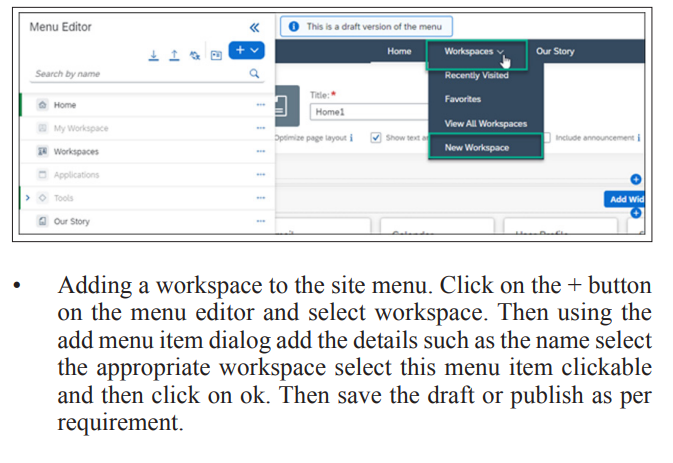Click the My Workspace icon in tree row
The height and width of the screenshot is (463, 673).
coord(42,128)
